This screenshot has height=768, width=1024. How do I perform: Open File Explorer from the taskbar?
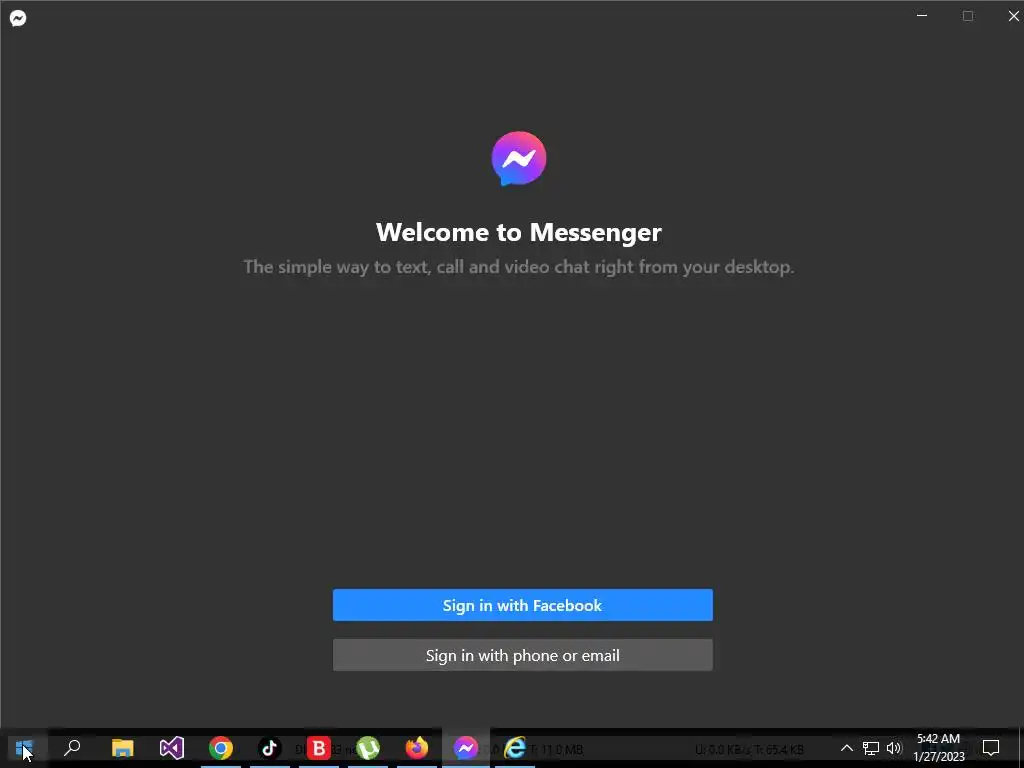pyautogui.click(x=122, y=748)
